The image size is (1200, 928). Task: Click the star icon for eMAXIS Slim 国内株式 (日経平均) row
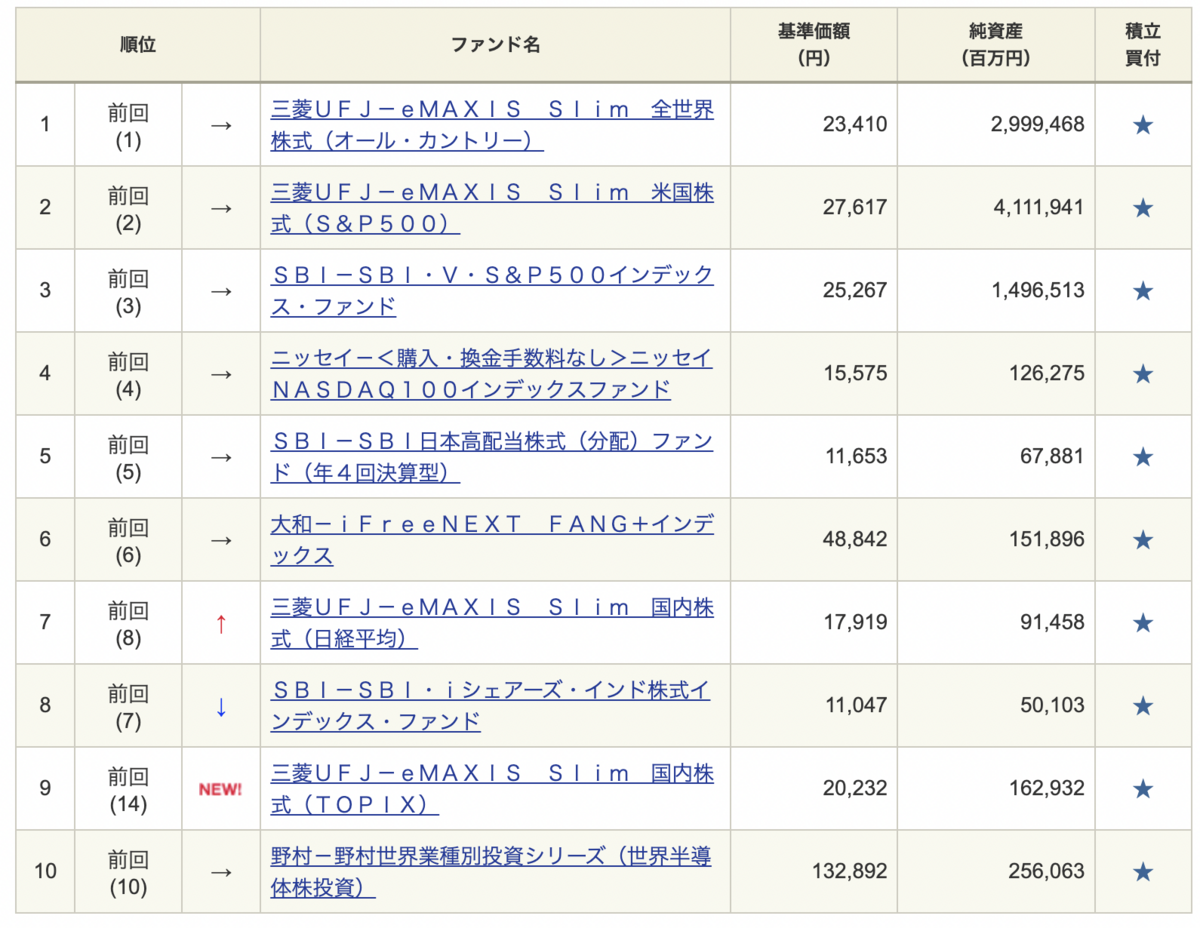click(1143, 623)
